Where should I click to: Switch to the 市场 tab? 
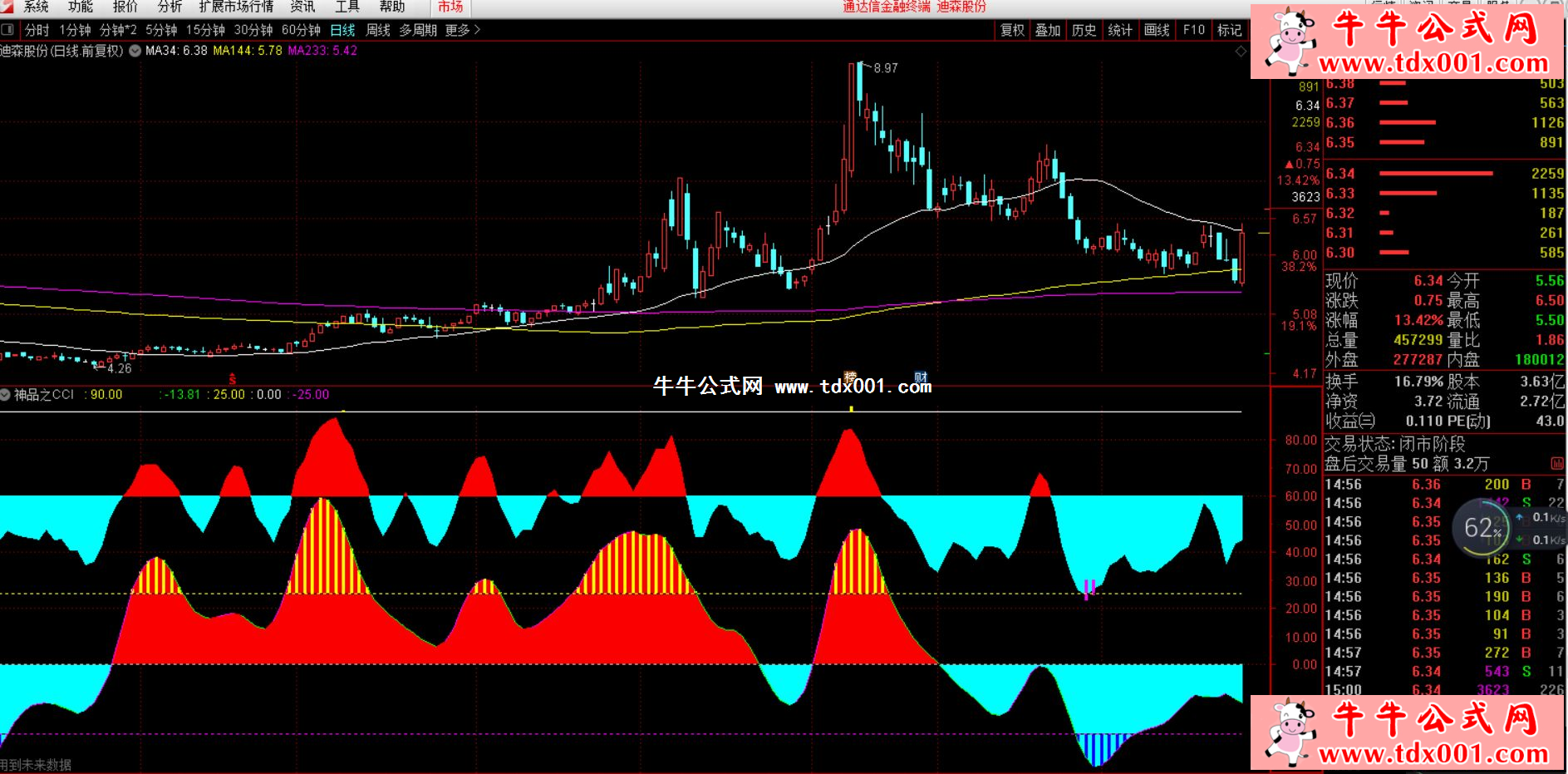coord(450,7)
